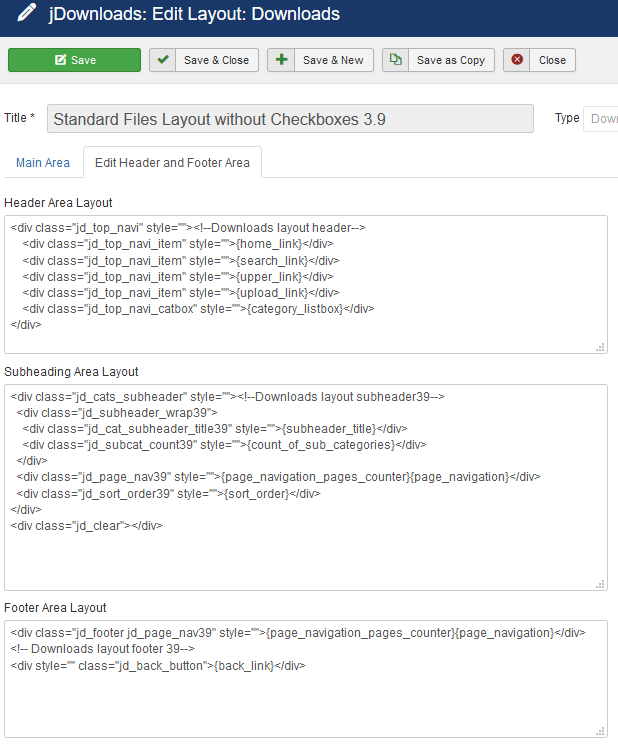Click the green Save button
The height and width of the screenshot is (749, 618).
click(x=75, y=60)
